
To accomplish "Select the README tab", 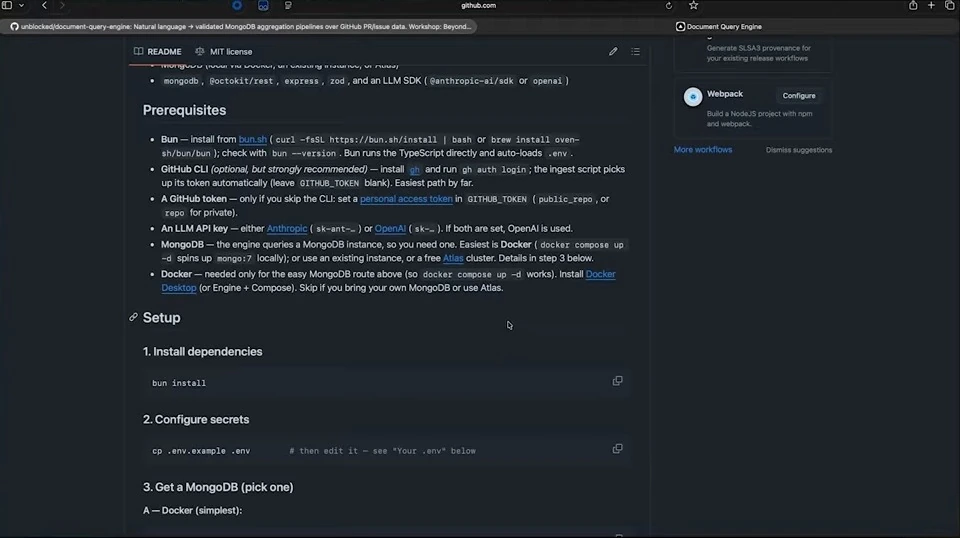I will pos(158,51).
